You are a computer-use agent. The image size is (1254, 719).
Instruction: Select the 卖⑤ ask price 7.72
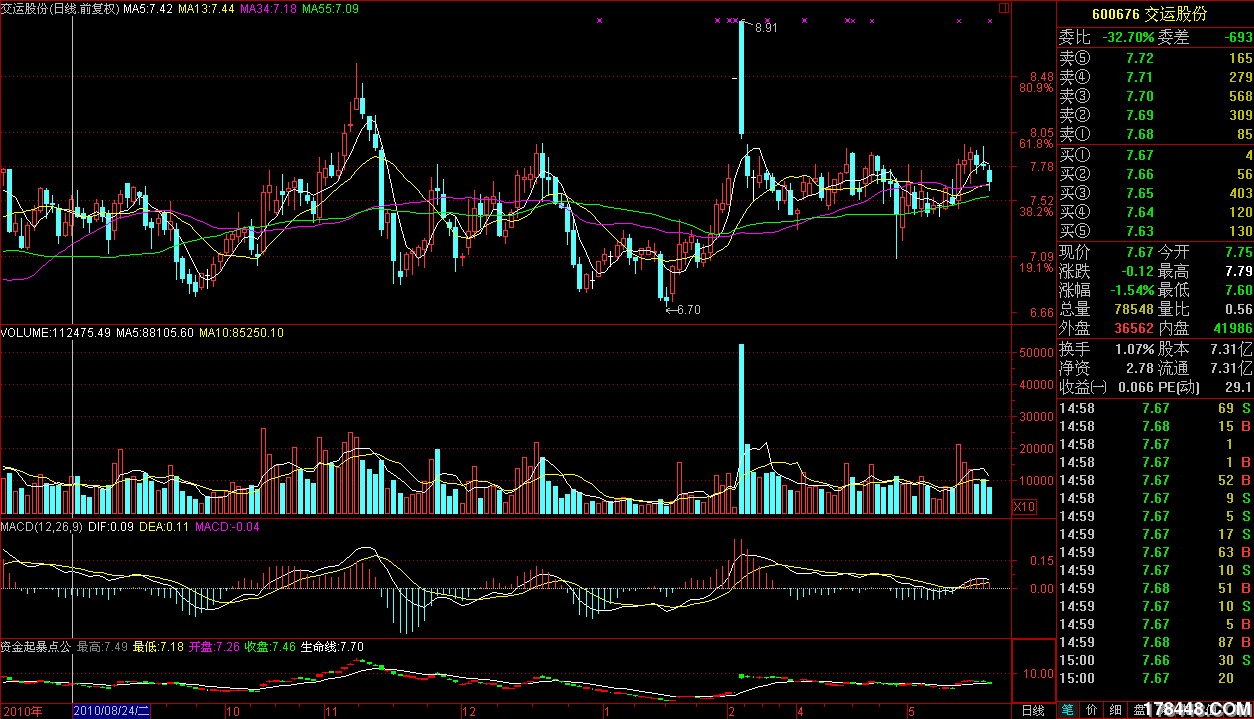(x=1140, y=58)
